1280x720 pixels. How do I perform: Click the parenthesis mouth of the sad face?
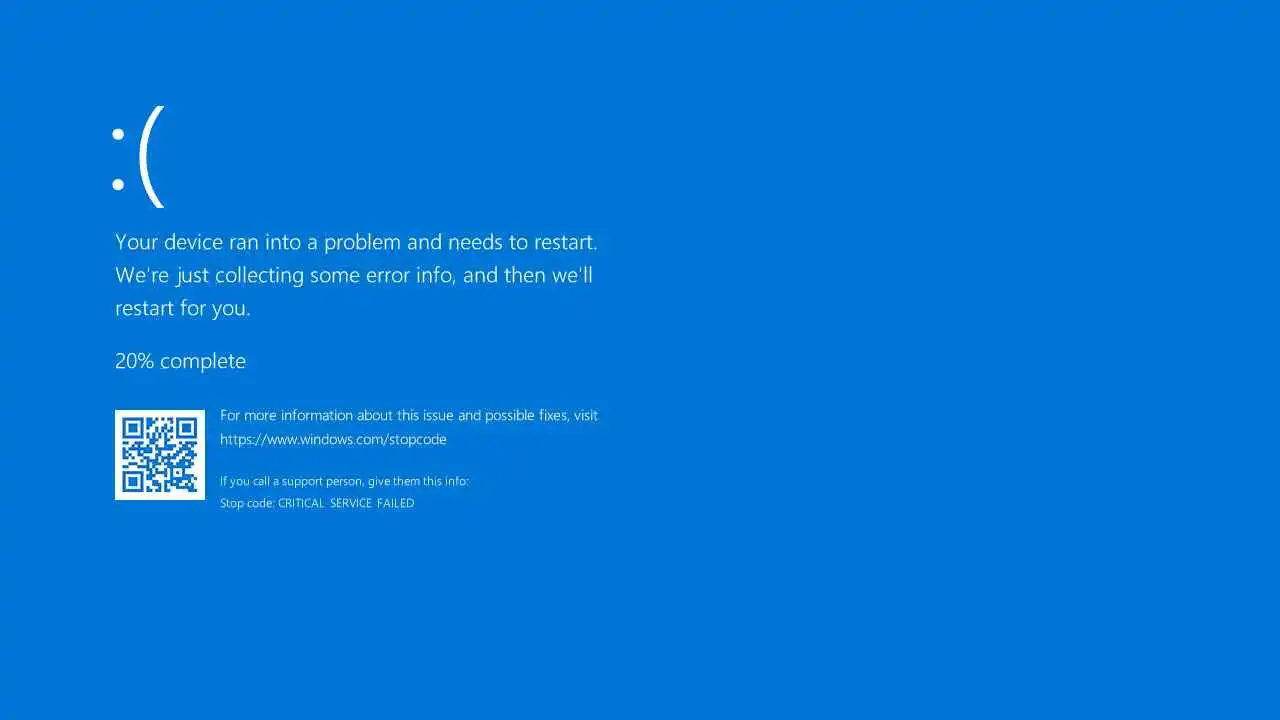coord(151,157)
